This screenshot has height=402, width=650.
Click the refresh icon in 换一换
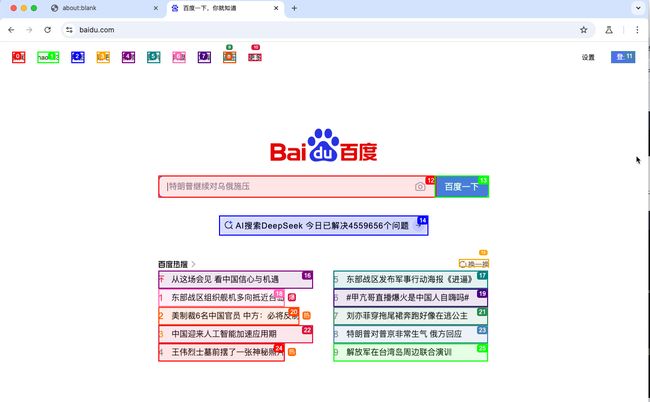point(463,264)
